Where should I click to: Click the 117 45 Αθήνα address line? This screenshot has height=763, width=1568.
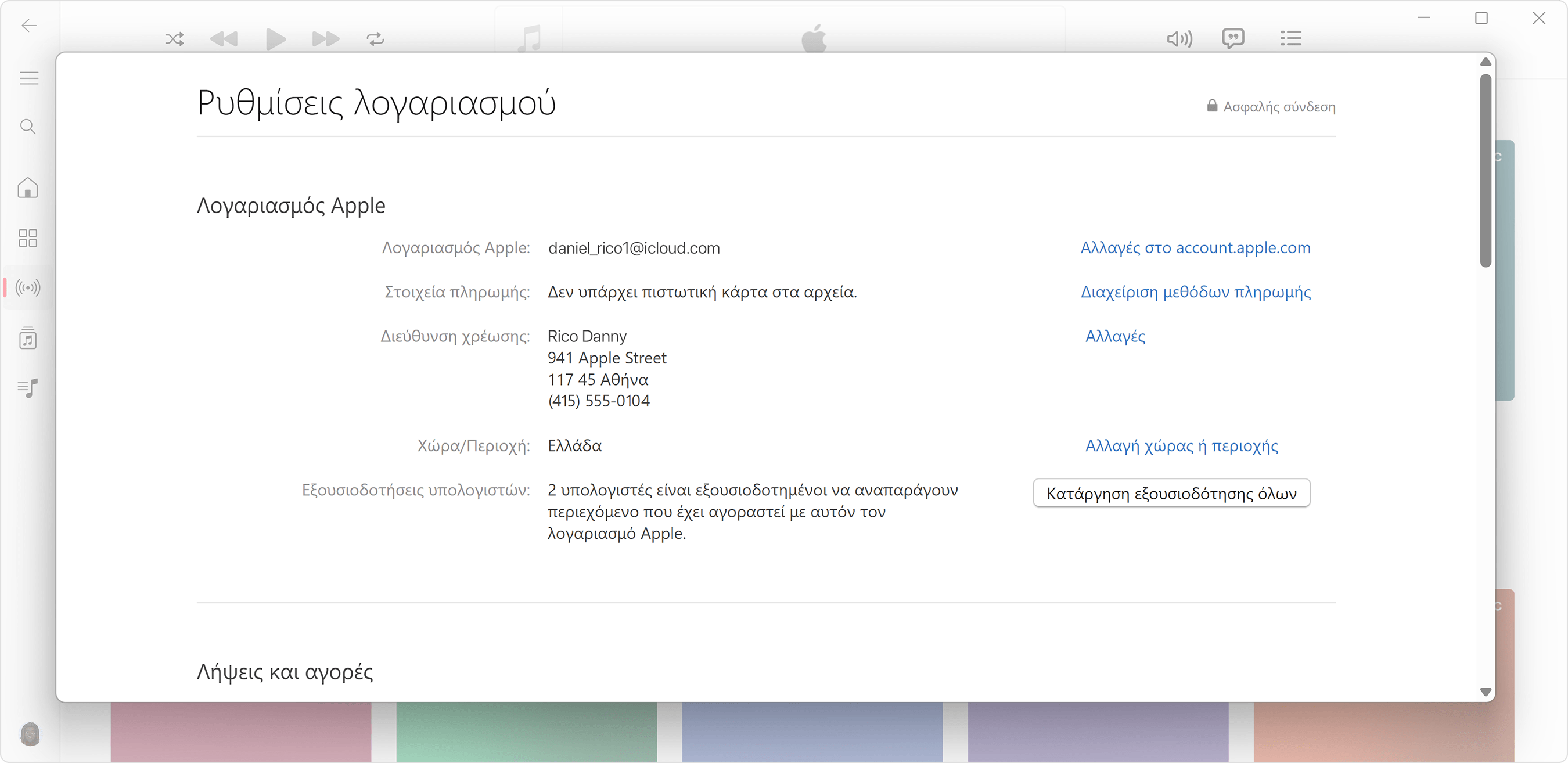click(x=598, y=380)
